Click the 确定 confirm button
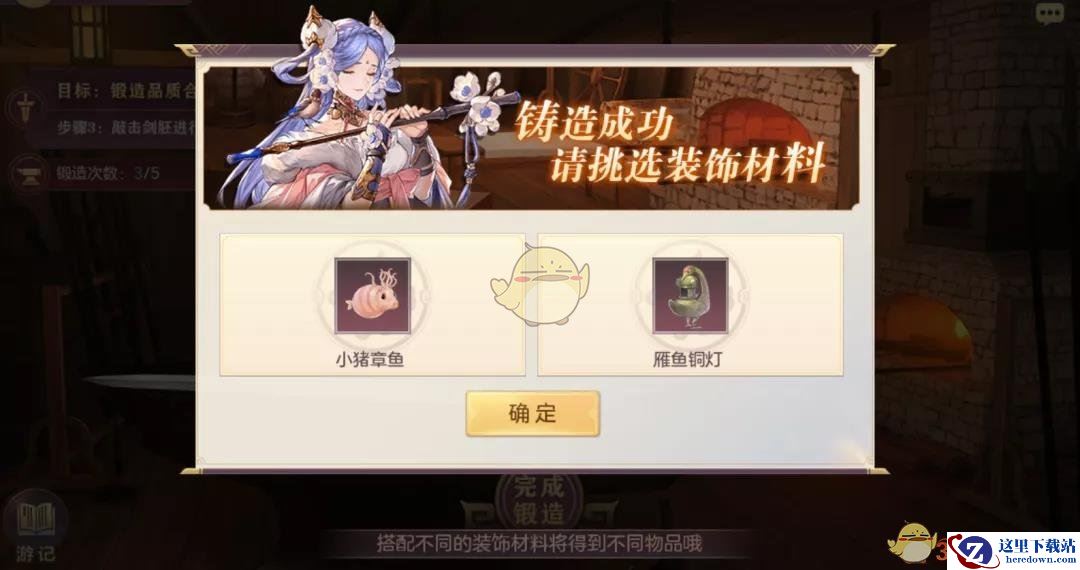The height and width of the screenshot is (570, 1080). click(532, 414)
